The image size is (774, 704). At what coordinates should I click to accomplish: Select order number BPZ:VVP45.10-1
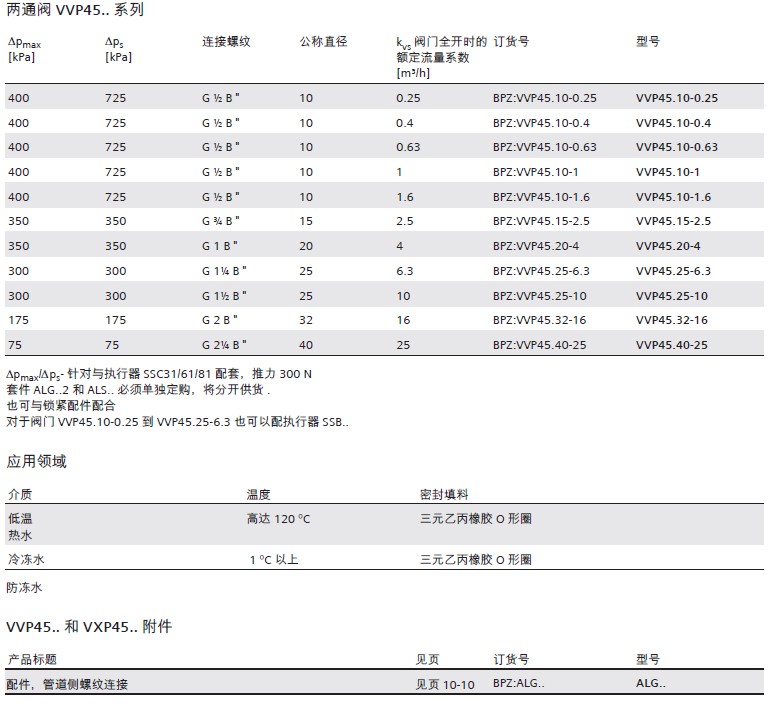[x=536, y=172]
